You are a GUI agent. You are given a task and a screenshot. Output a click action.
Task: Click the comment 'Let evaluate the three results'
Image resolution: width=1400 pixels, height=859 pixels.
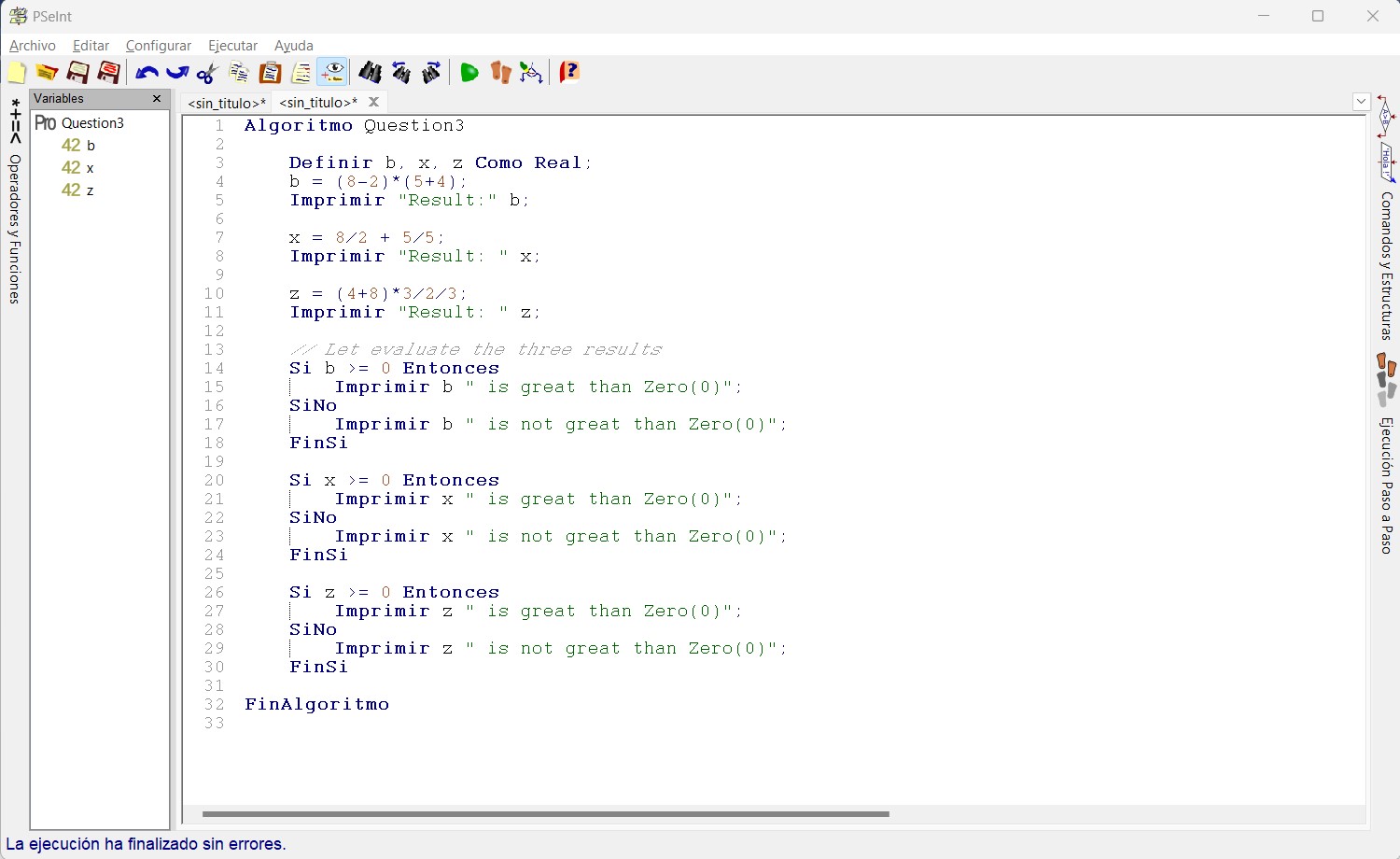tap(493, 349)
